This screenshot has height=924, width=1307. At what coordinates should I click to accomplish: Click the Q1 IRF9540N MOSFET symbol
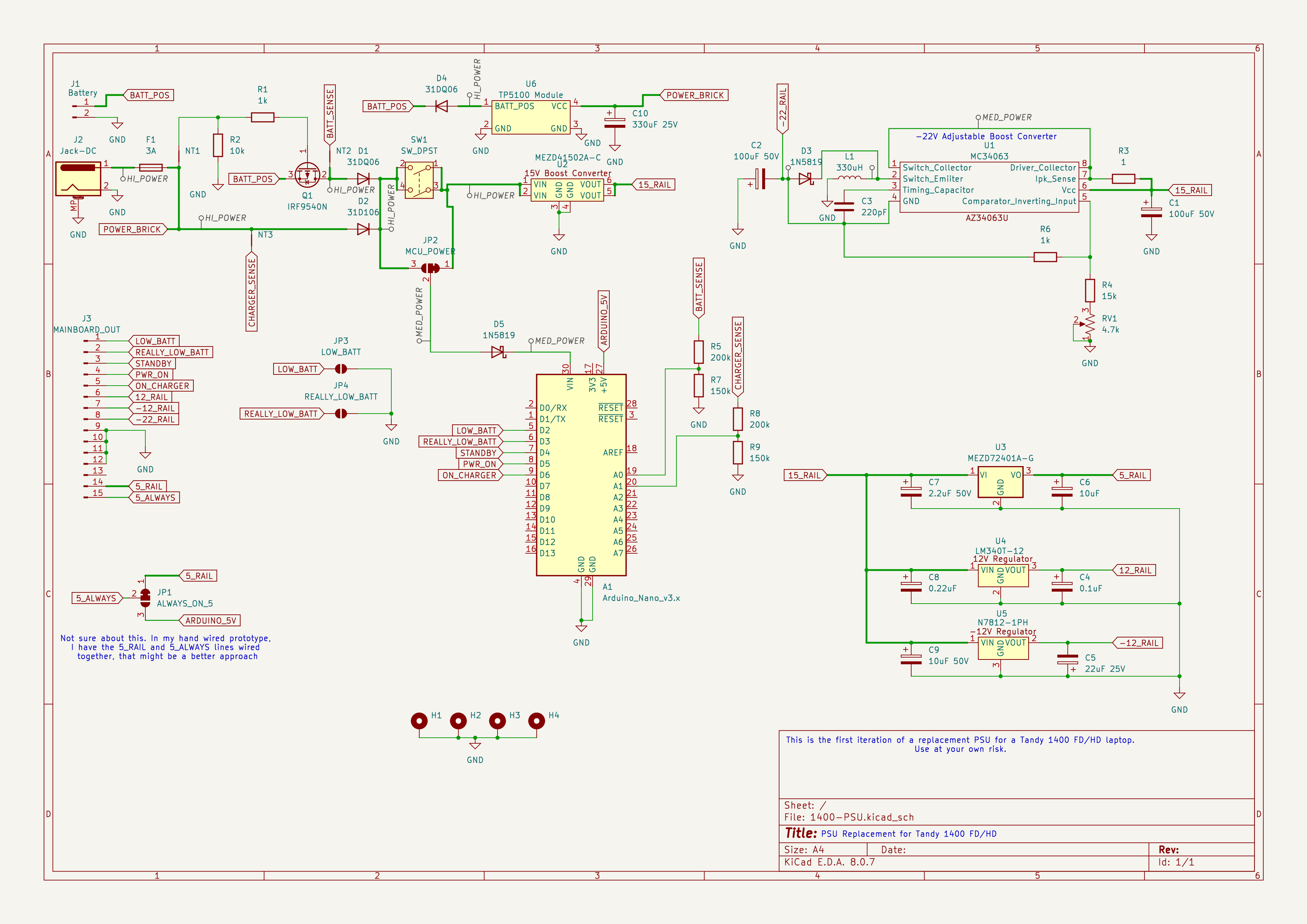point(307,175)
